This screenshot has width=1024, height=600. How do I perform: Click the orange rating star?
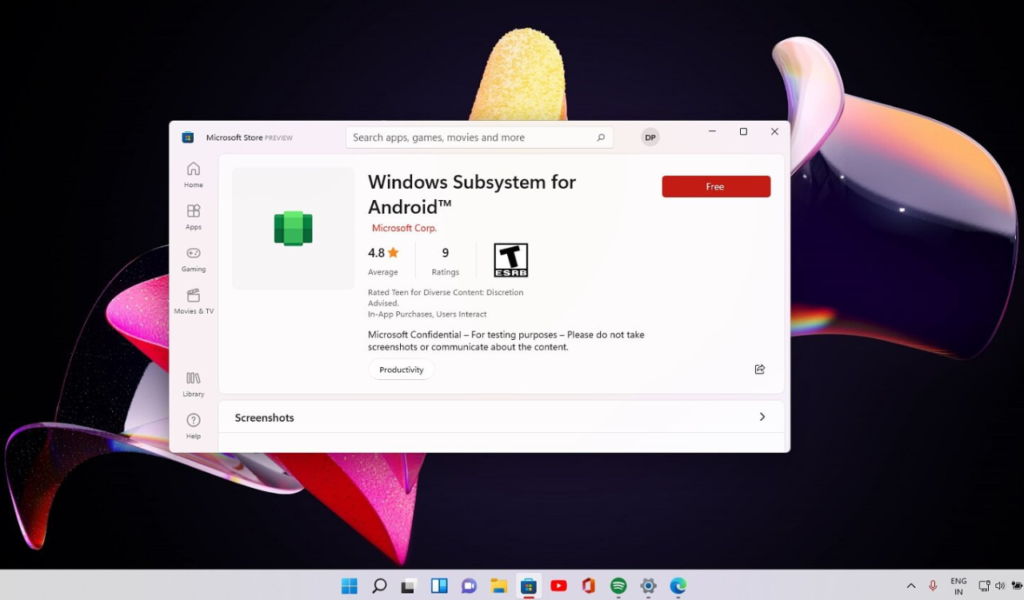(393, 253)
